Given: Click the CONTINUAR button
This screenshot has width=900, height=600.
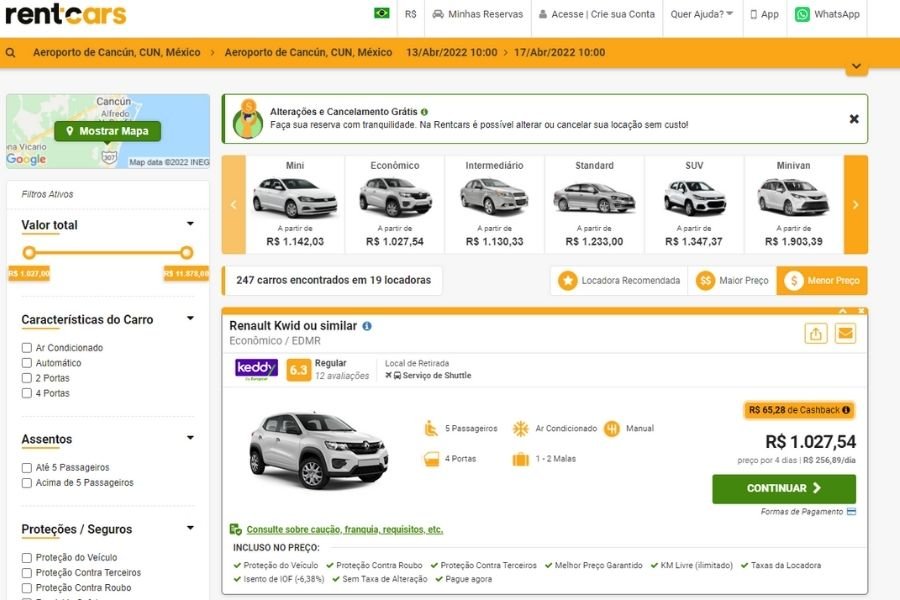Looking at the screenshot, I should click(783, 489).
